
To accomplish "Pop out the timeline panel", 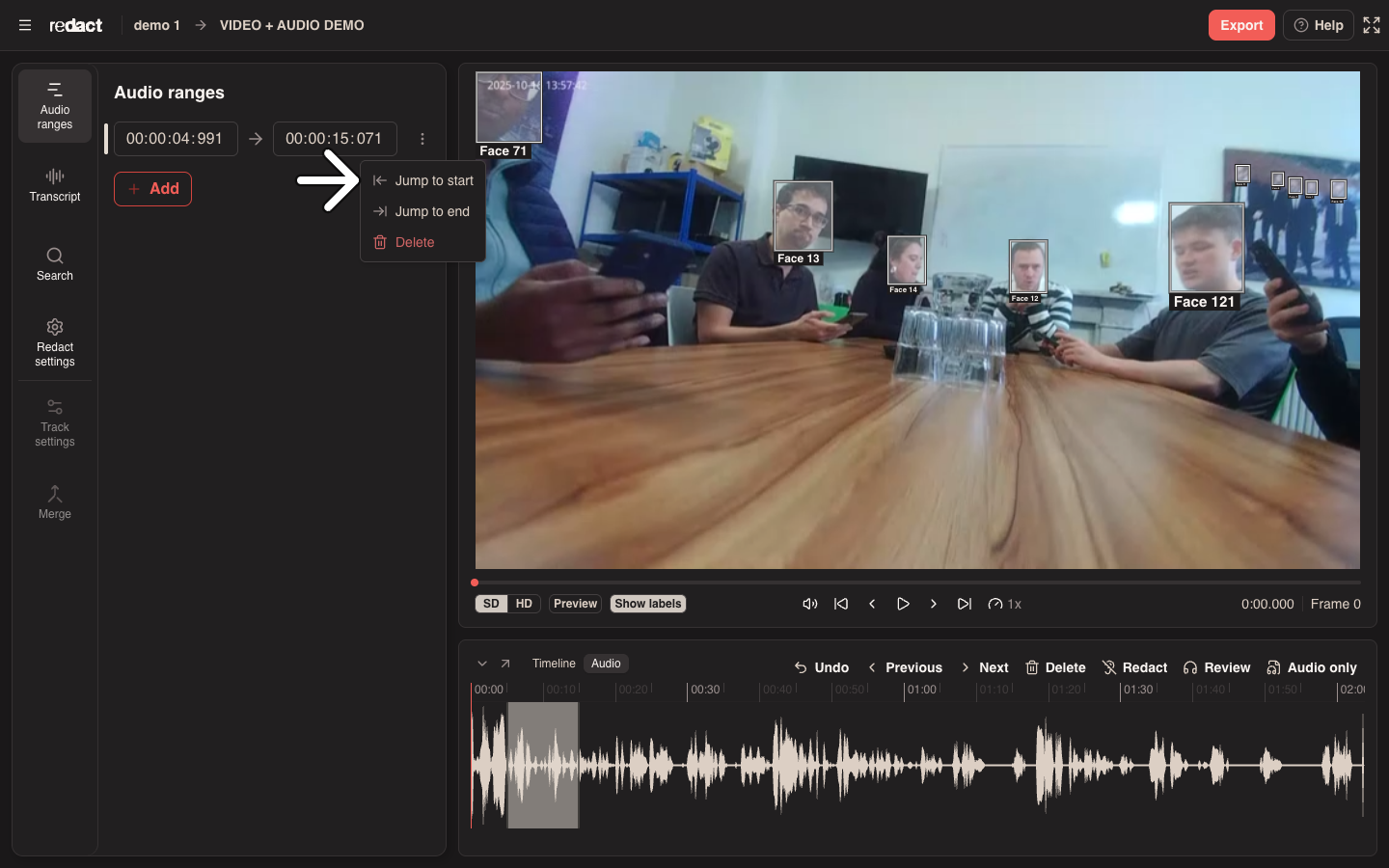I will click(x=505, y=664).
